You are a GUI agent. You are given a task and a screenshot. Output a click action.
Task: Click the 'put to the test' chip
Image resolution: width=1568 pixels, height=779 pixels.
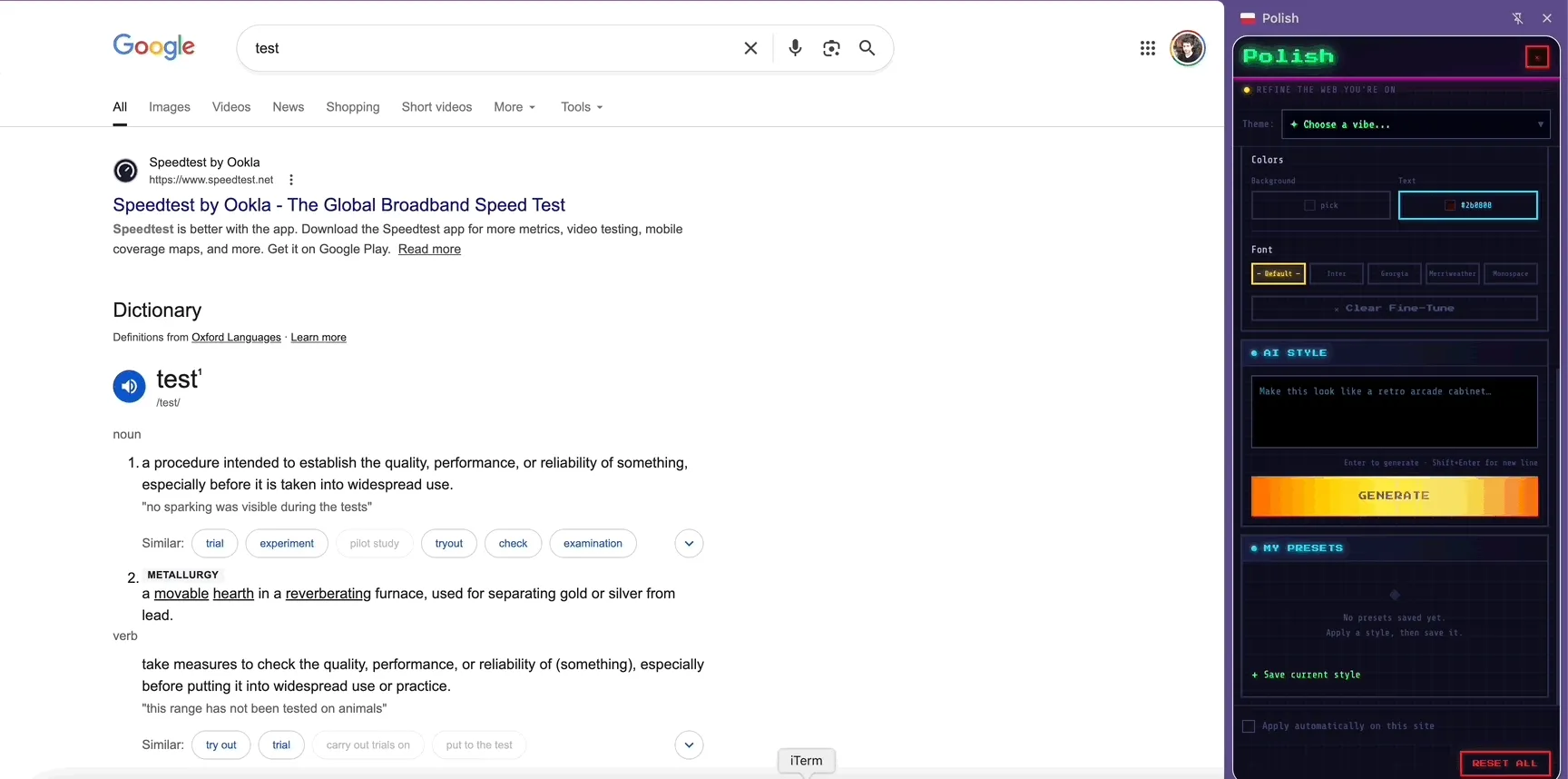(479, 745)
